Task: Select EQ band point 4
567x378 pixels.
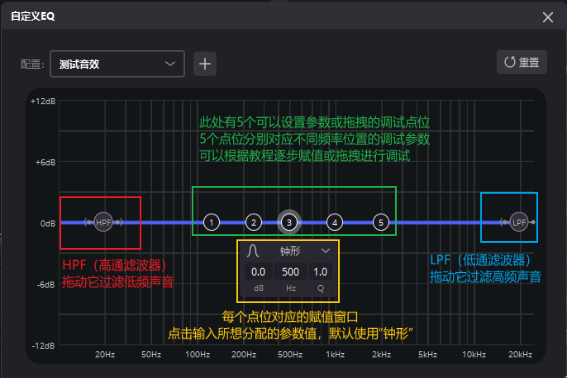Action: (334, 222)
